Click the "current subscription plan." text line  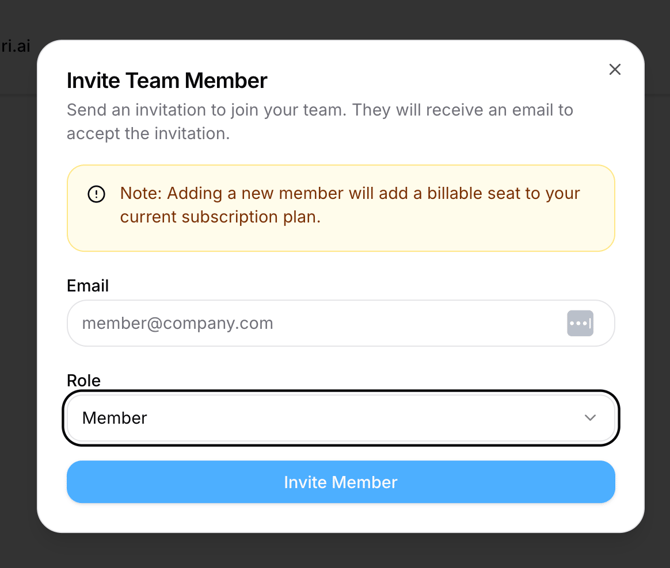click(220, 216)
